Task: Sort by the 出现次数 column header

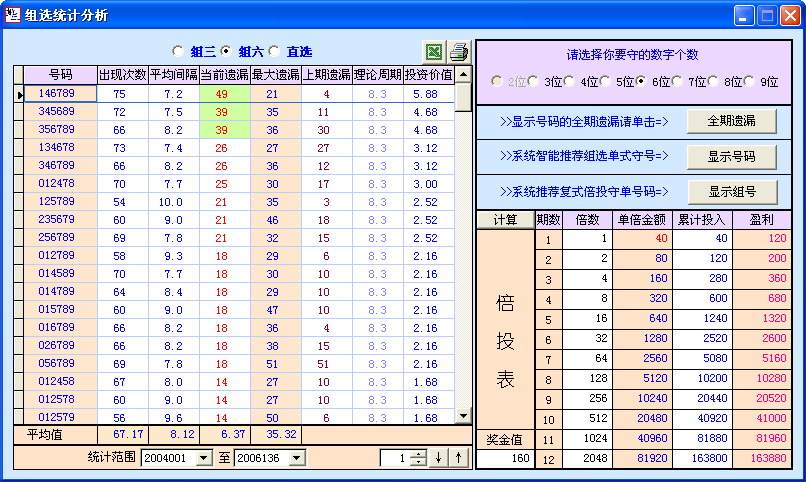Action: [122, 75]
